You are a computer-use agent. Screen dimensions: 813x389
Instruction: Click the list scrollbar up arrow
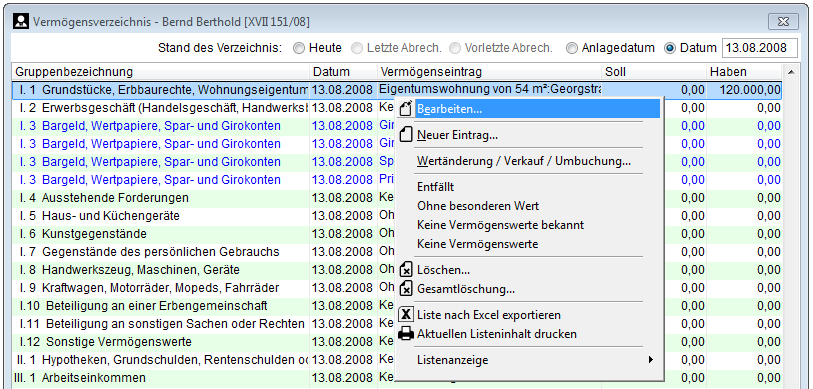click(791, 72)
